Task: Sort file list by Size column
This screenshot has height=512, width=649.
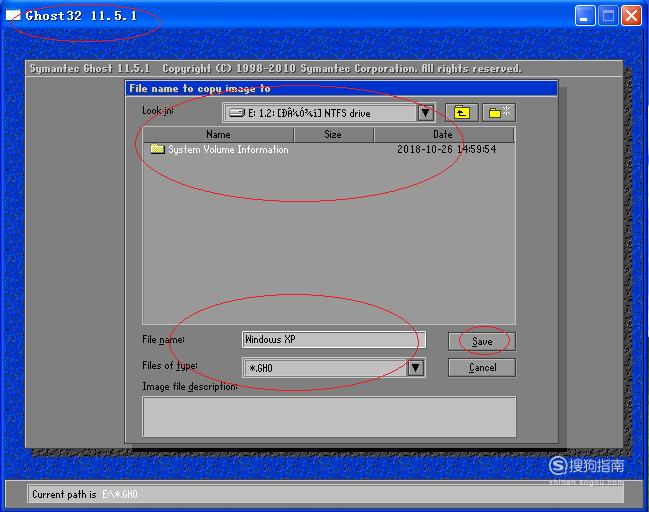Action: 333,135
